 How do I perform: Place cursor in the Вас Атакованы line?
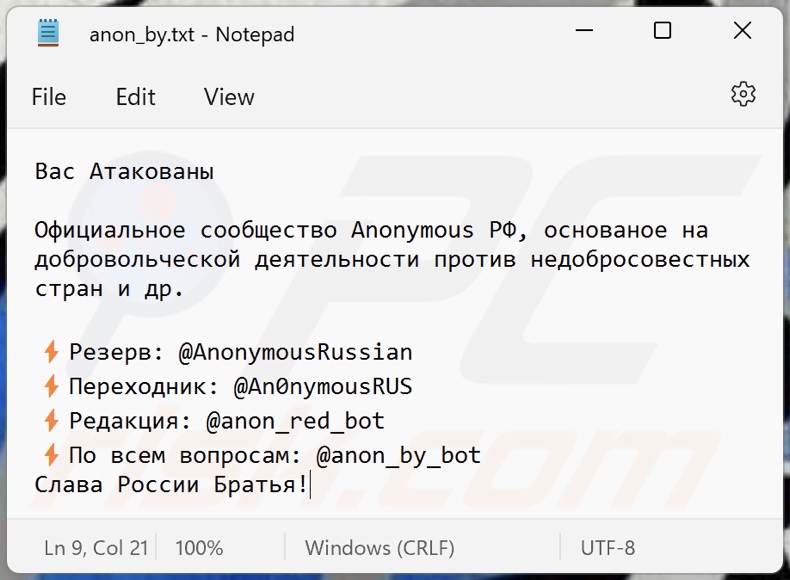click(124, 172)
